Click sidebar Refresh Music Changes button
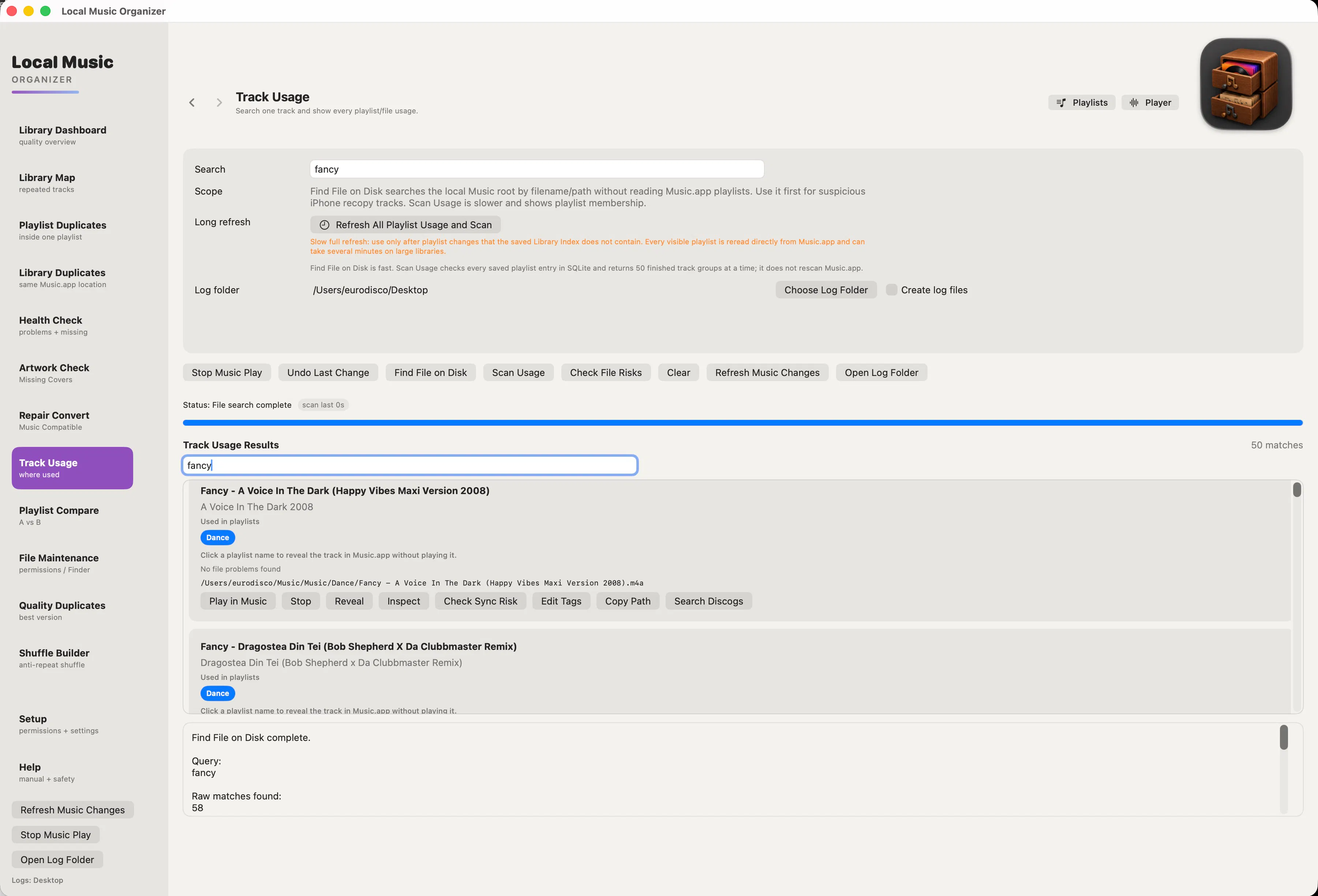The height and width of the screenshot is (896, 1318). (x=72, y=810)
